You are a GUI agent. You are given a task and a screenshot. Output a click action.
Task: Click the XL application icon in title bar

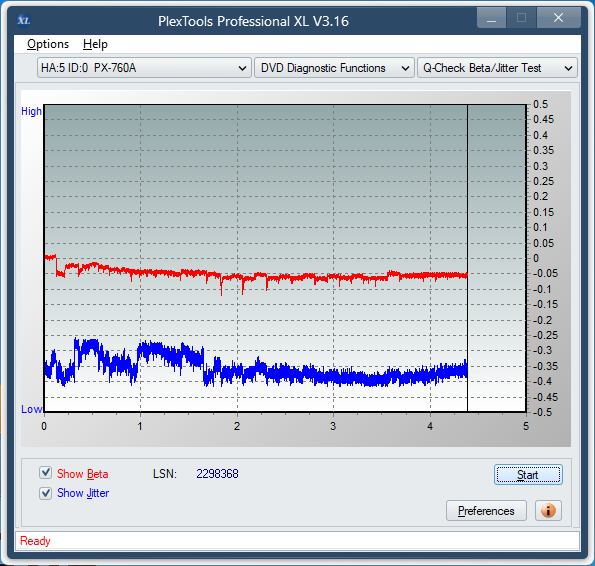click(24, 20)
